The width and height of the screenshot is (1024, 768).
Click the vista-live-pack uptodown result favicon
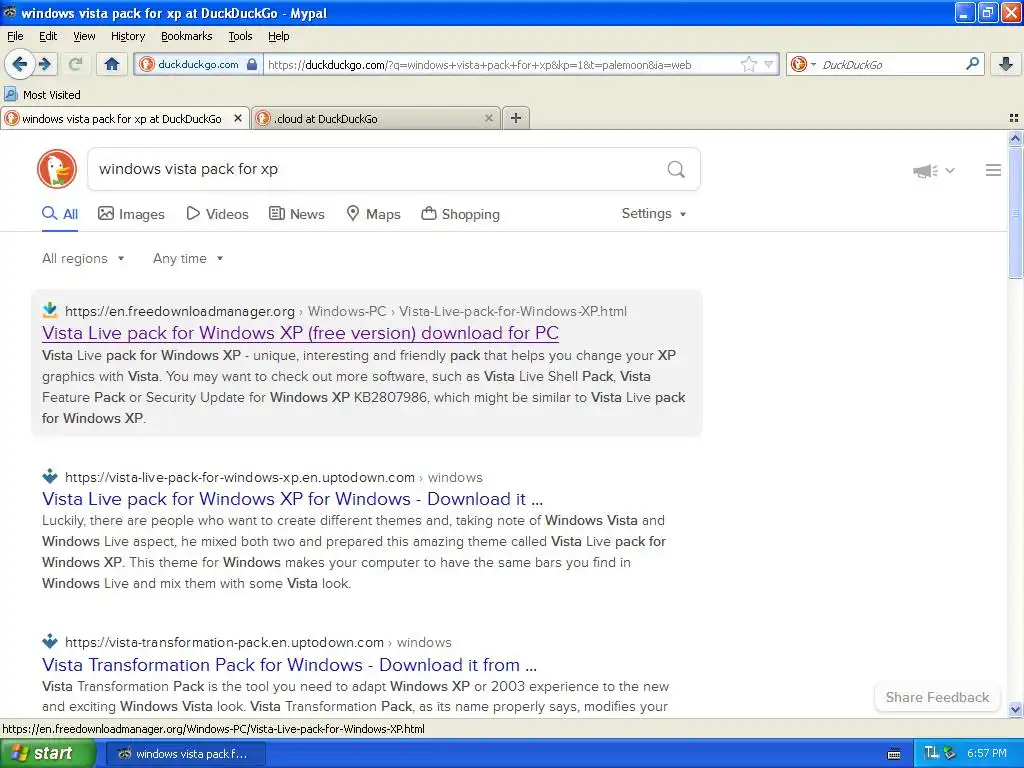tap(50, 476)
